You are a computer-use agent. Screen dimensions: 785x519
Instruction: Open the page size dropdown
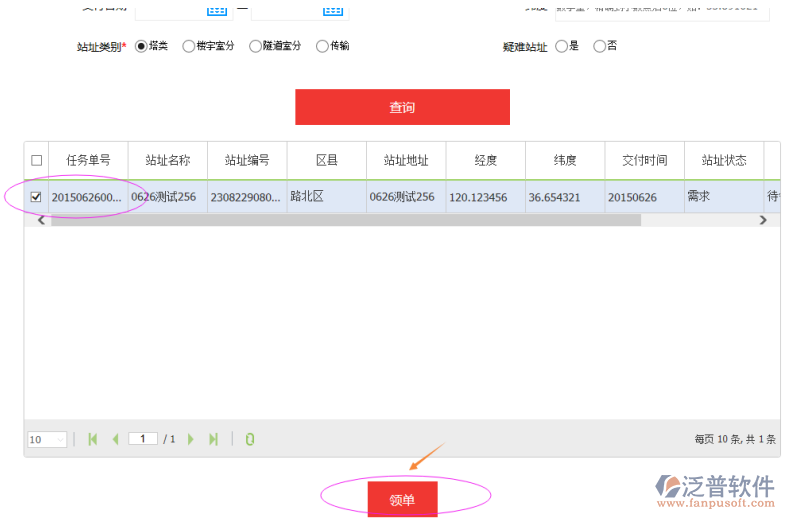(x=47, y=440)
